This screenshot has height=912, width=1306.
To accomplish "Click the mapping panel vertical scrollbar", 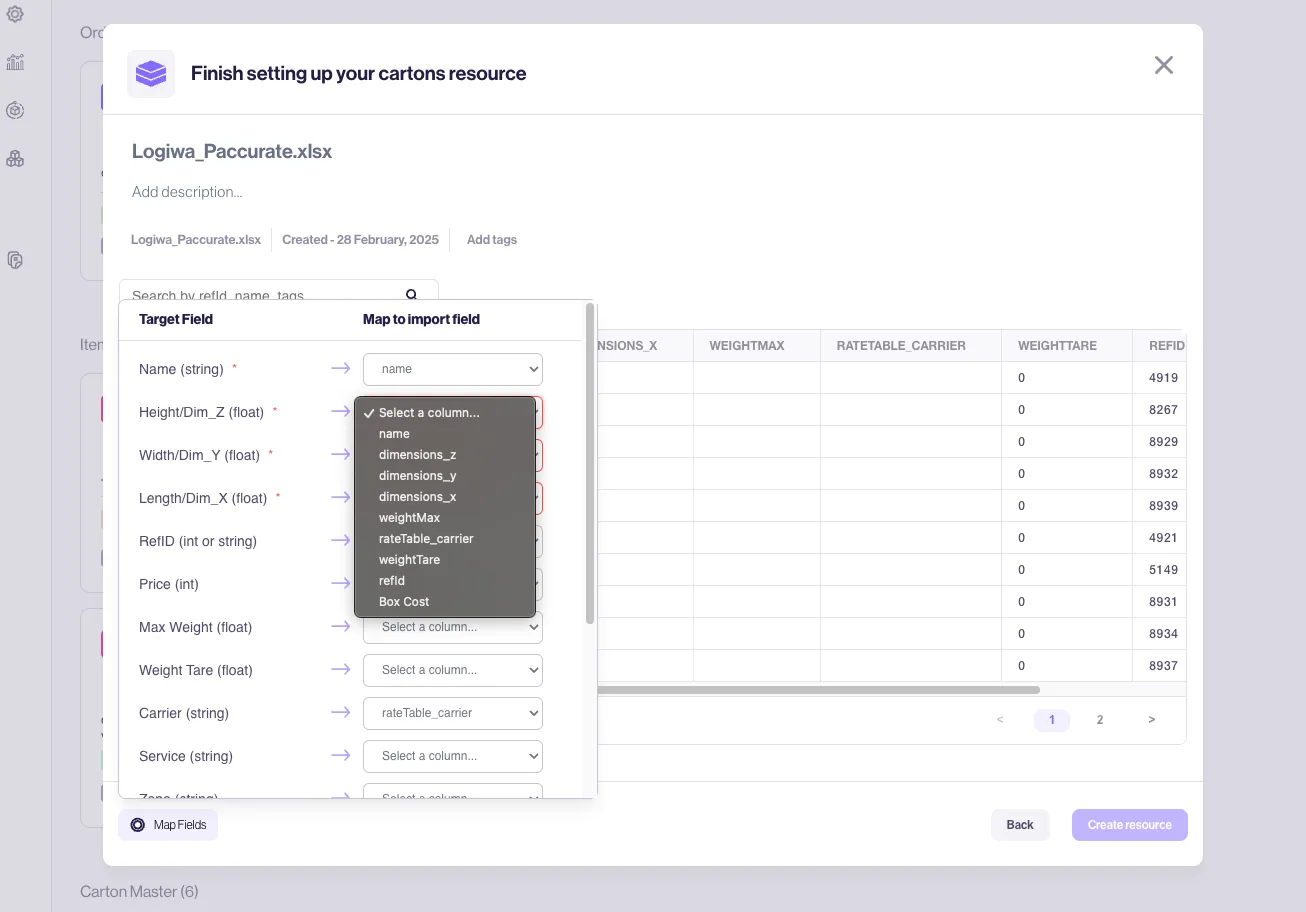I will 590,464.
